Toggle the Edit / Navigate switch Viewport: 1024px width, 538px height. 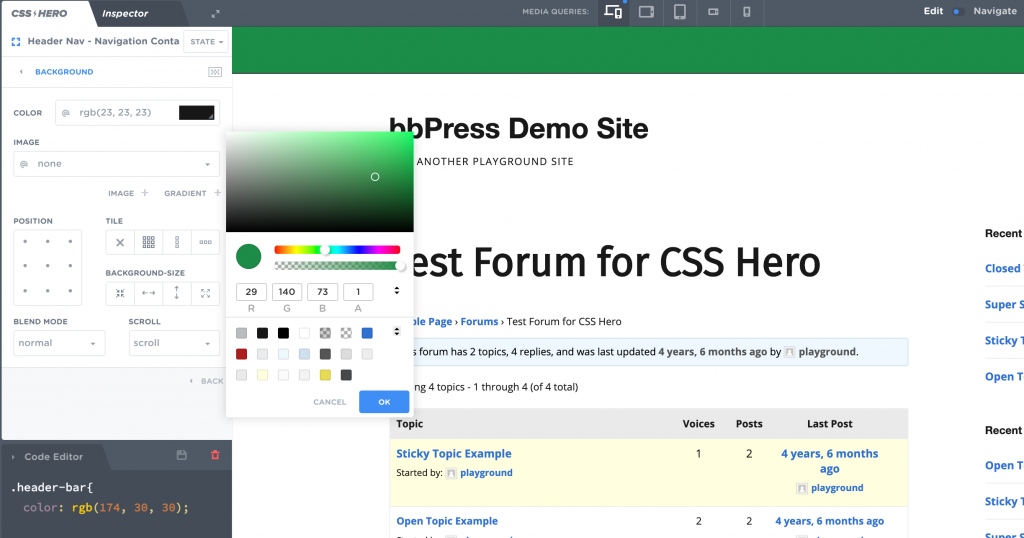click(x=958, y=12)
